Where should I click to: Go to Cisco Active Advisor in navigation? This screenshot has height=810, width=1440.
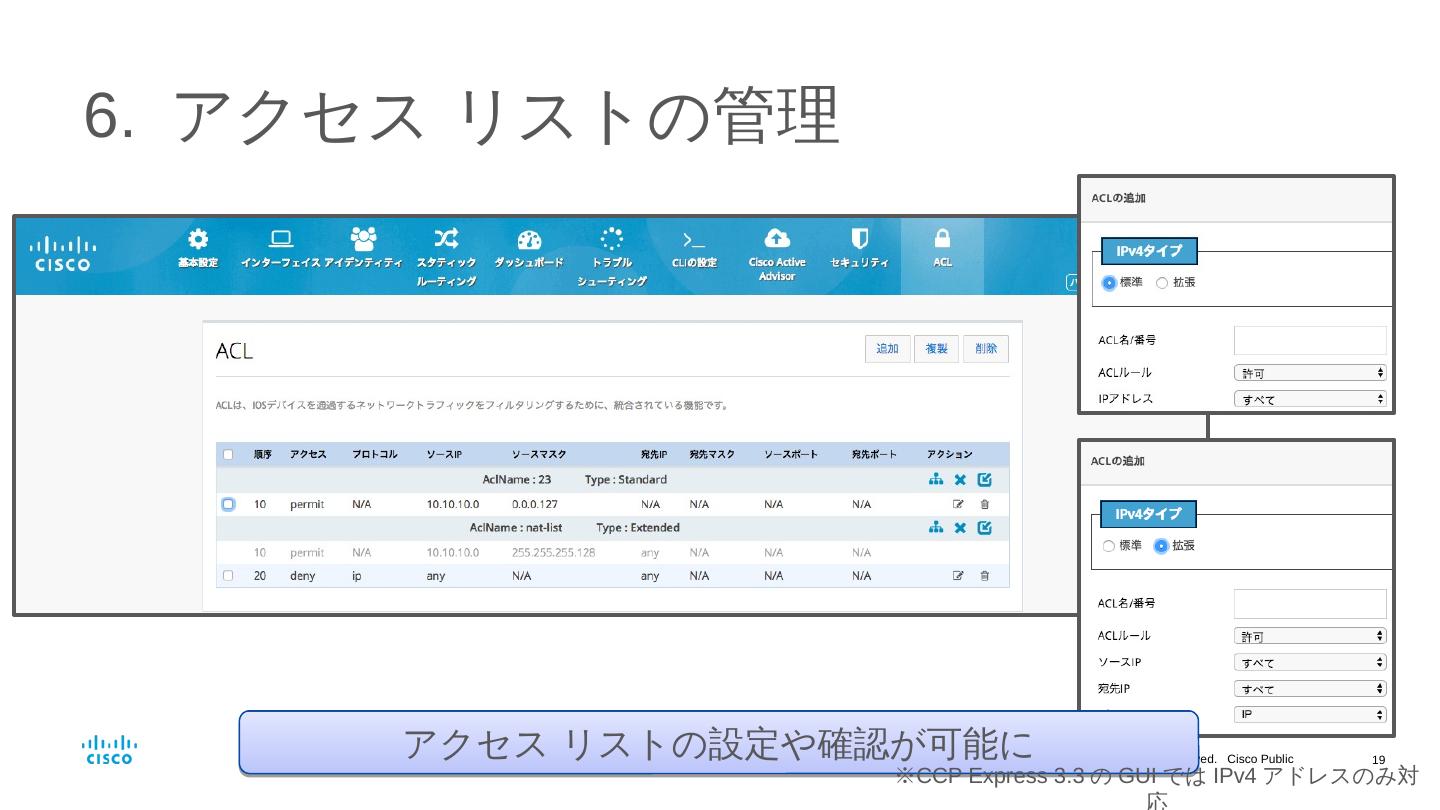click(777, 255)
